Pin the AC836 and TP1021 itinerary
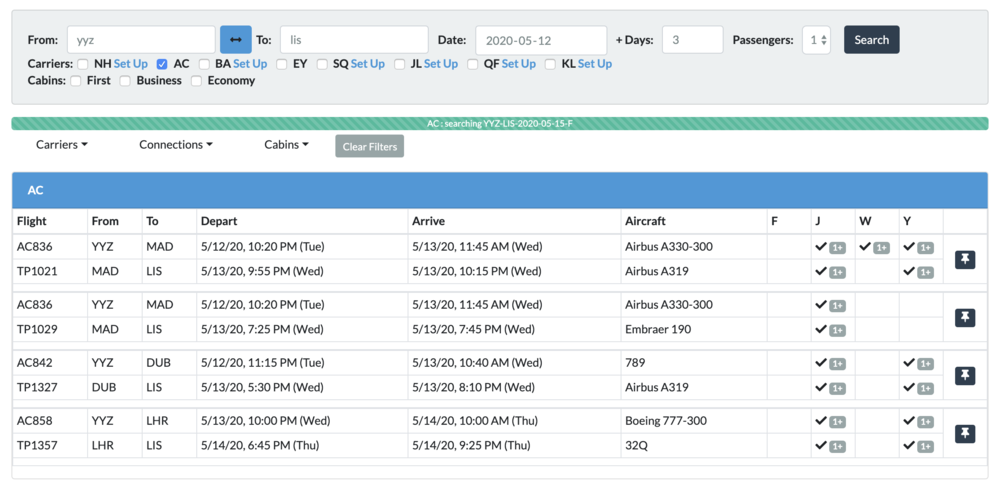The image size is (1000, 489). (964, 259)
